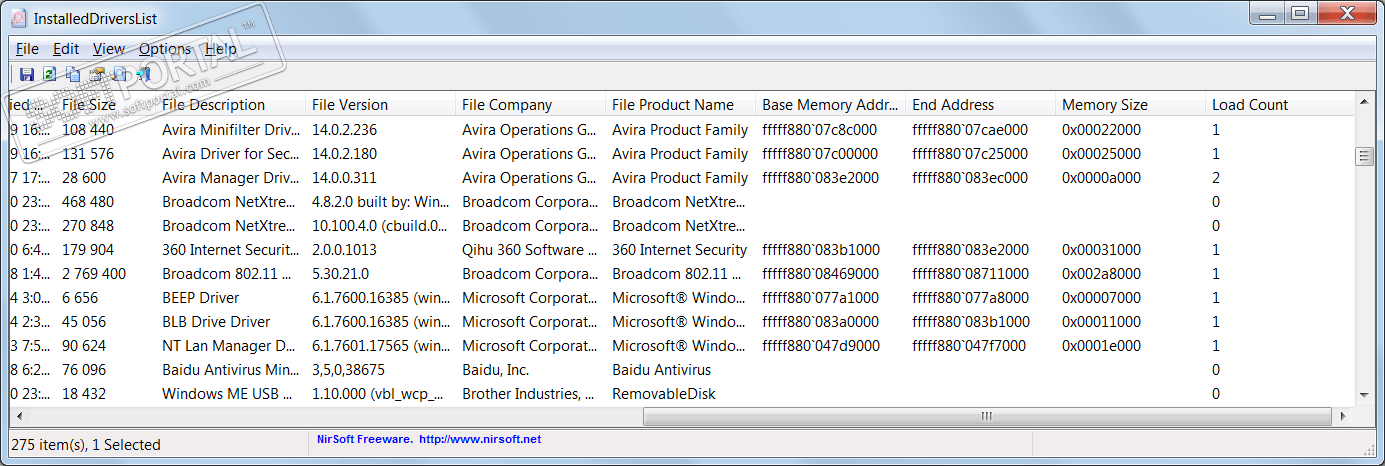Image resolution: width=1385 pixels, height=466 pixels.
Task: Sort by the Load Count column header
Action: tap(1250, 105)
